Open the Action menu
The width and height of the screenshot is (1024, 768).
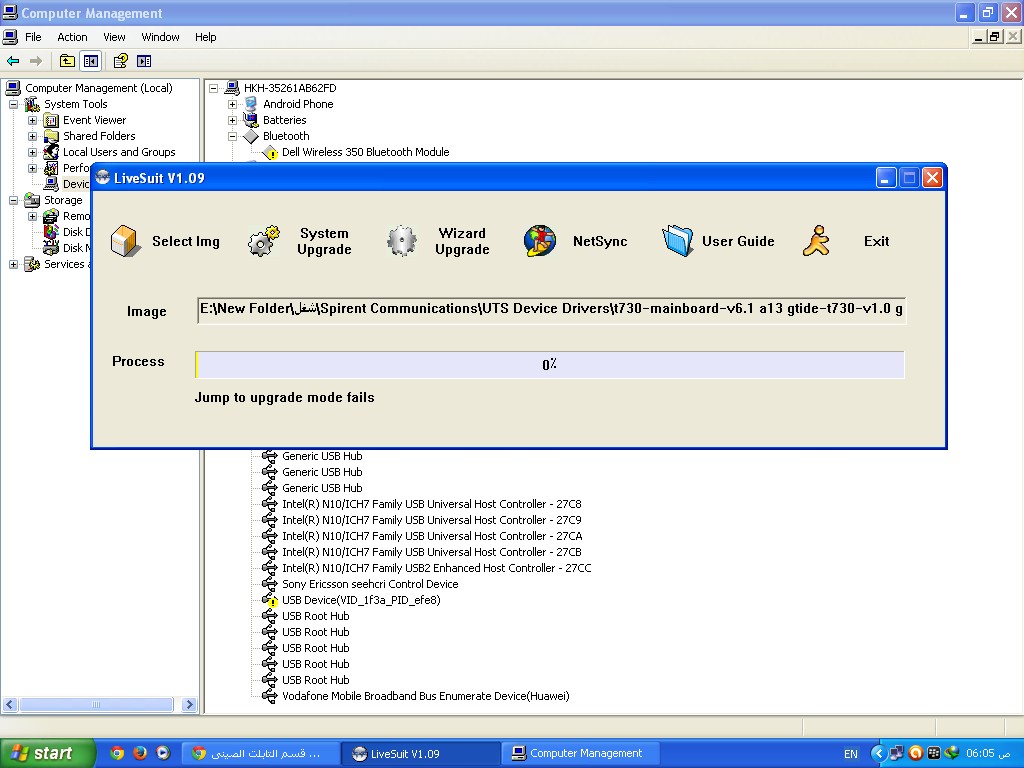[72, 37]
